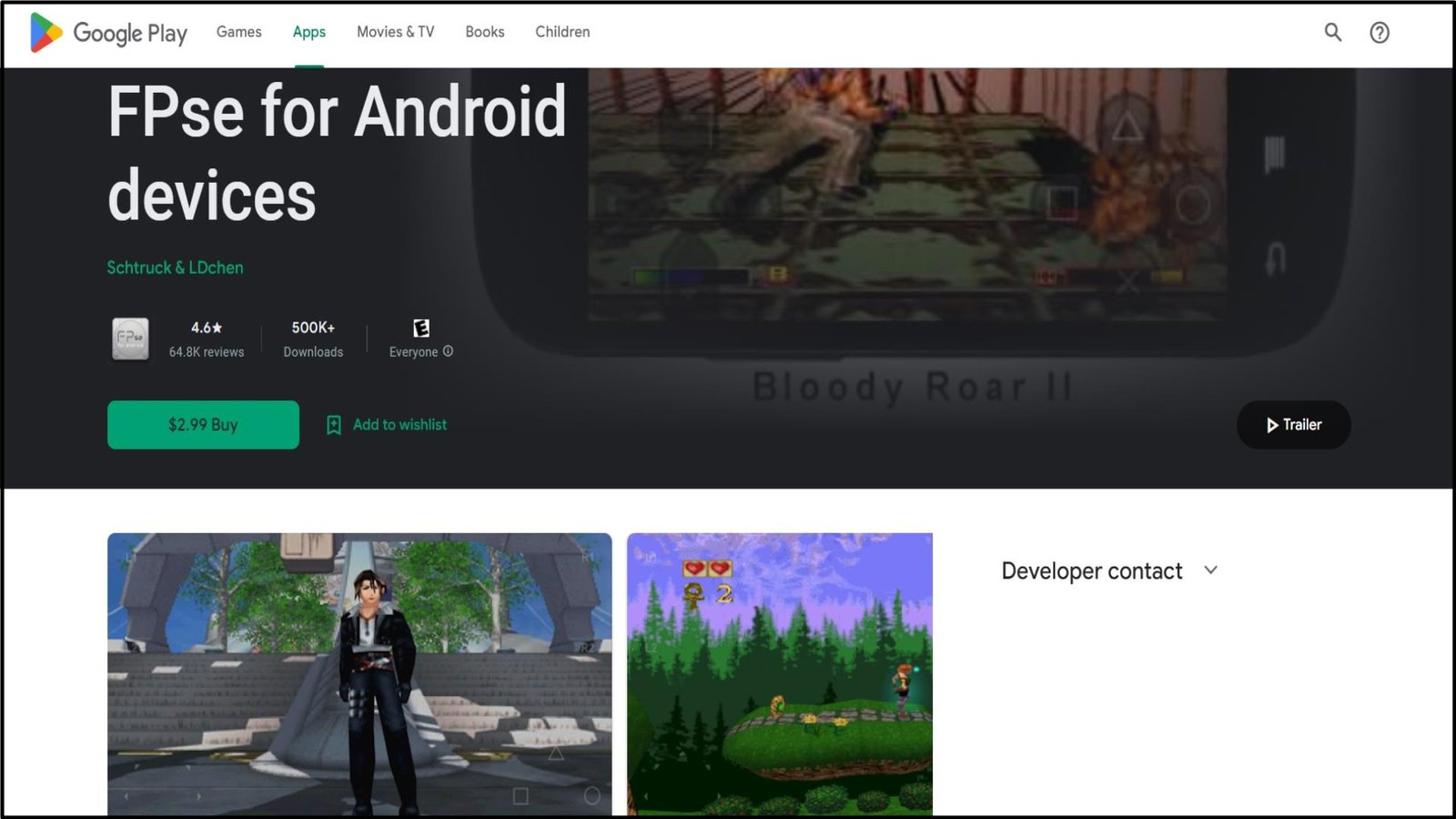Open the forest platformer game screenshot
The width and height of the screenshot is (1456, 819).
point(779,673)
